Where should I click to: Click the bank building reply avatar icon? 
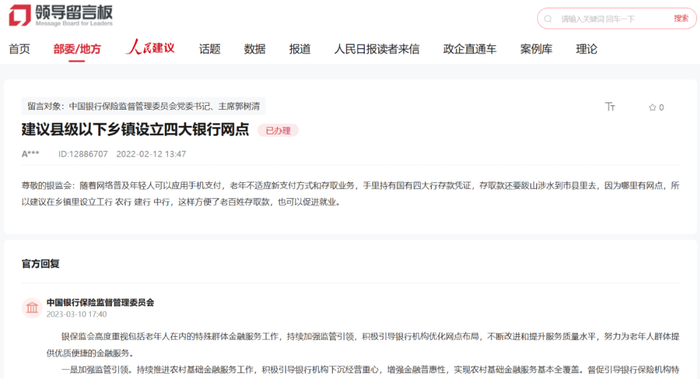[x=32, y=308]
